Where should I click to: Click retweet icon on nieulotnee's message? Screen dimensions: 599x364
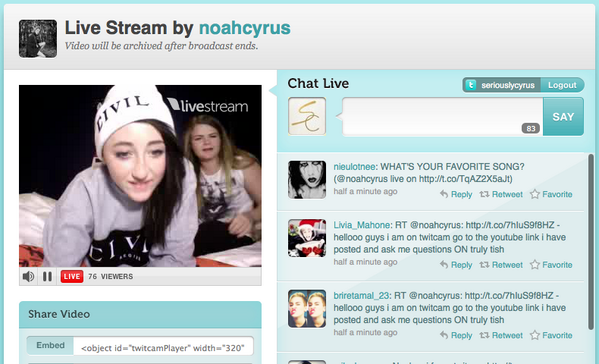point(484,194)
